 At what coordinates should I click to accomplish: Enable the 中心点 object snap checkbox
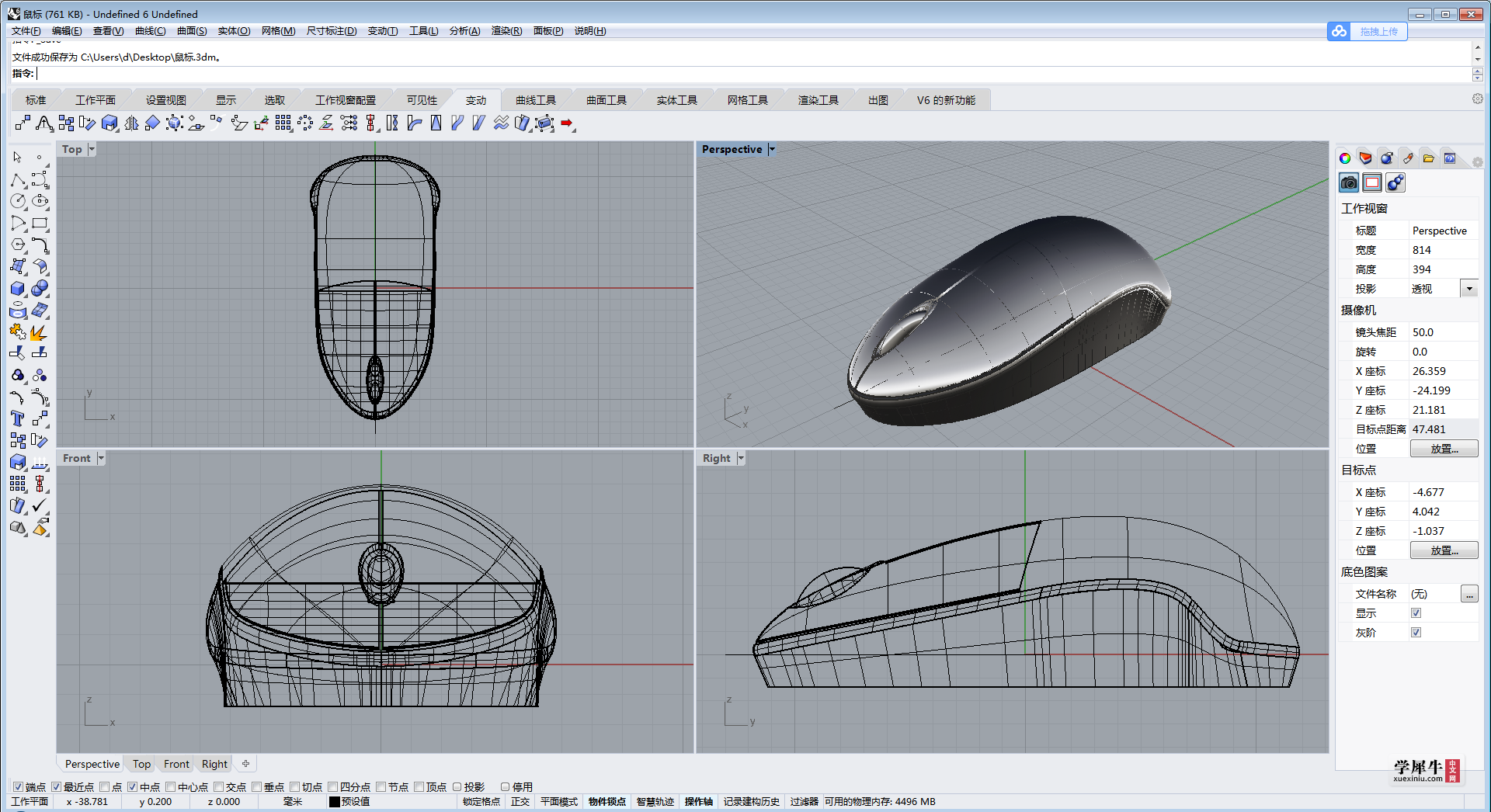click(x=170, y=786)
